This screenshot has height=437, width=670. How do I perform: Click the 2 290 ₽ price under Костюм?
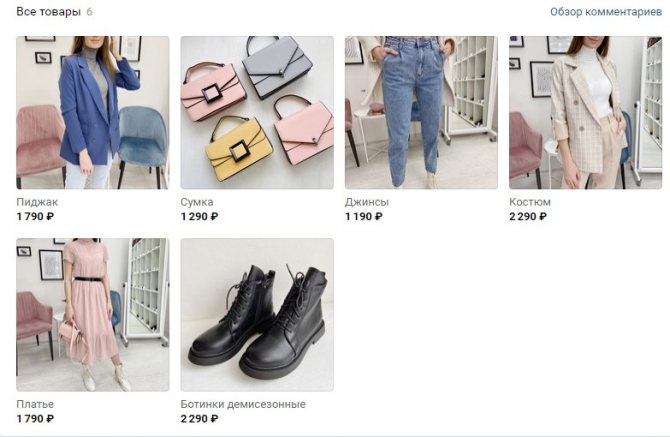point(528,217)
